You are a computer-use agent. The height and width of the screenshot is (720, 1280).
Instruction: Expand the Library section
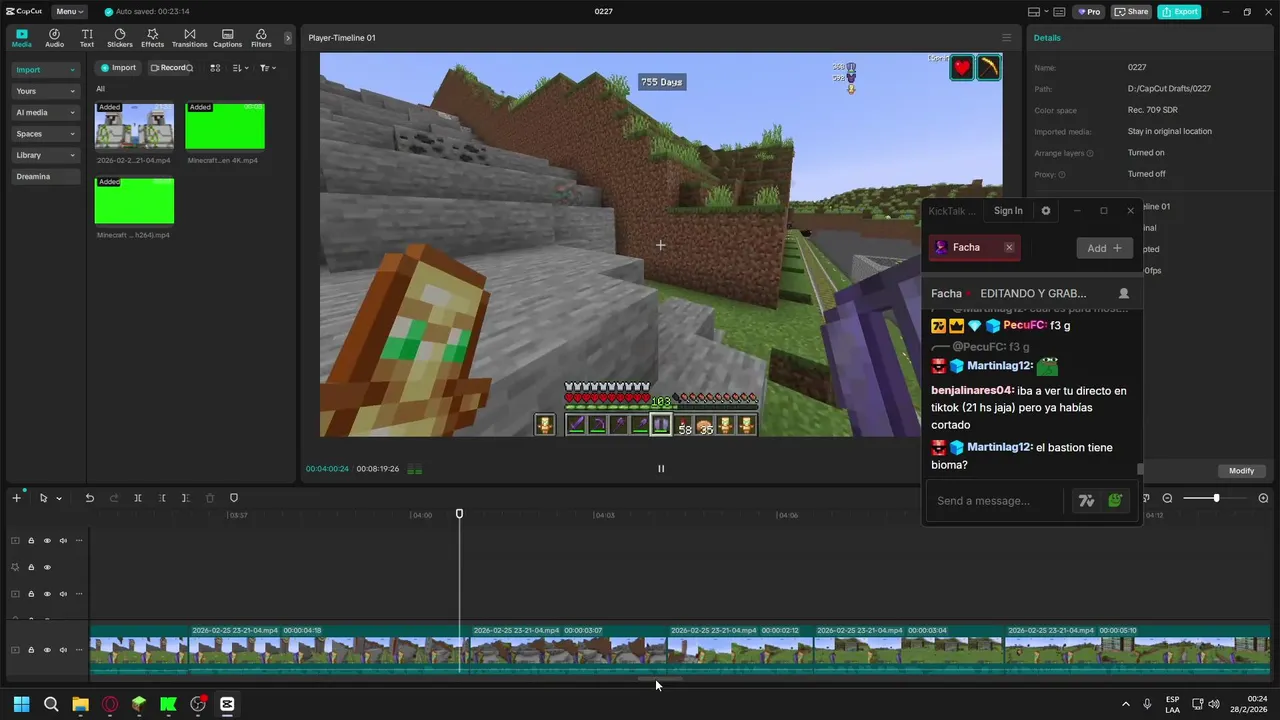click(x=45, y=155)
